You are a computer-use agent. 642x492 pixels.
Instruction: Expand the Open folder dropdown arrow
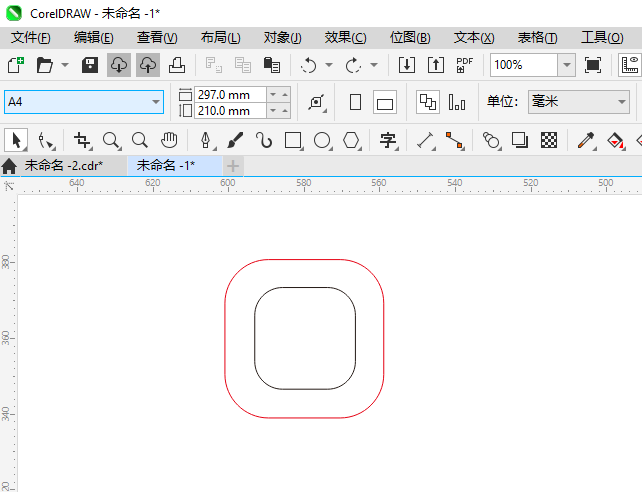click(x=65, y=65)
